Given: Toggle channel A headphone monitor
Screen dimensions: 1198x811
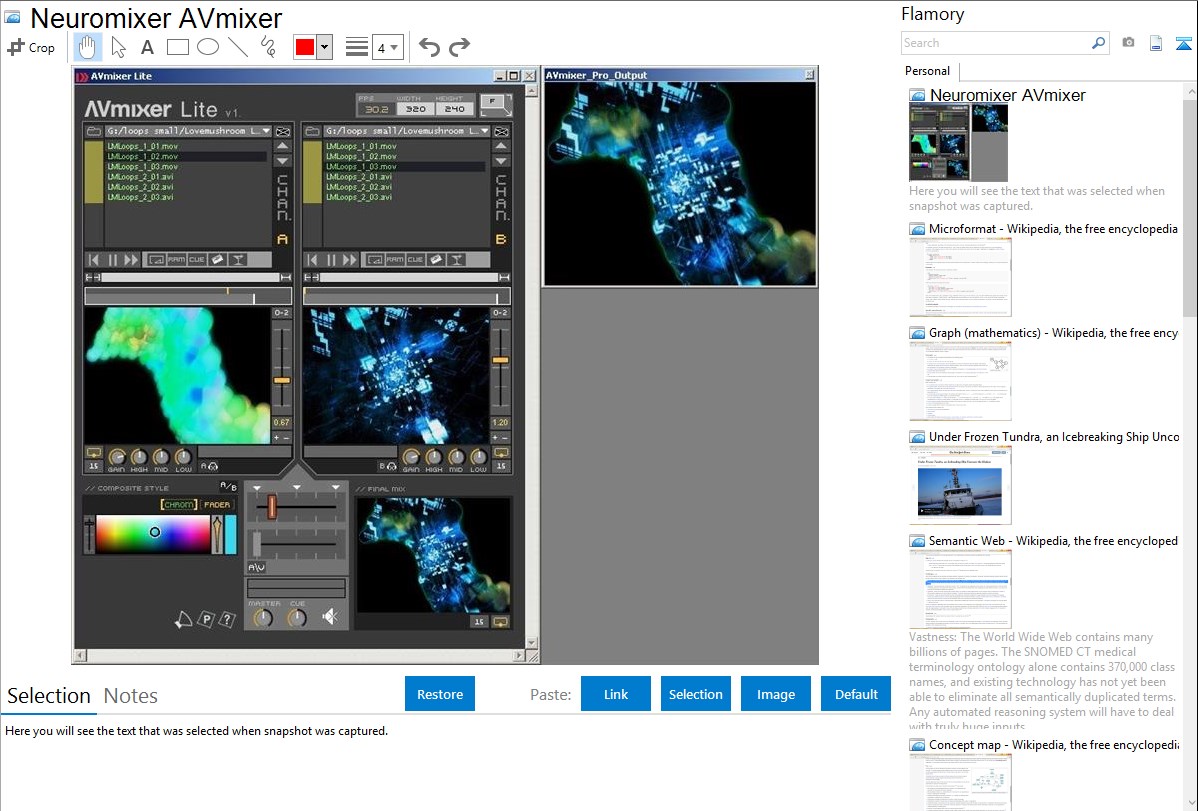Looking at the screenshot, I should point(209,466).
